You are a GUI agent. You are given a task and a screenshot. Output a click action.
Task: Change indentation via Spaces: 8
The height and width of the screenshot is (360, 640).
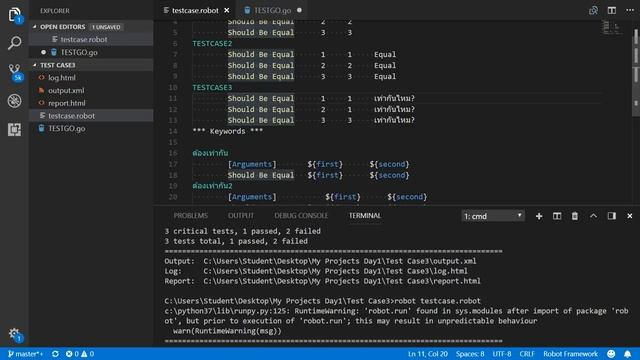[x=470, y=354]
